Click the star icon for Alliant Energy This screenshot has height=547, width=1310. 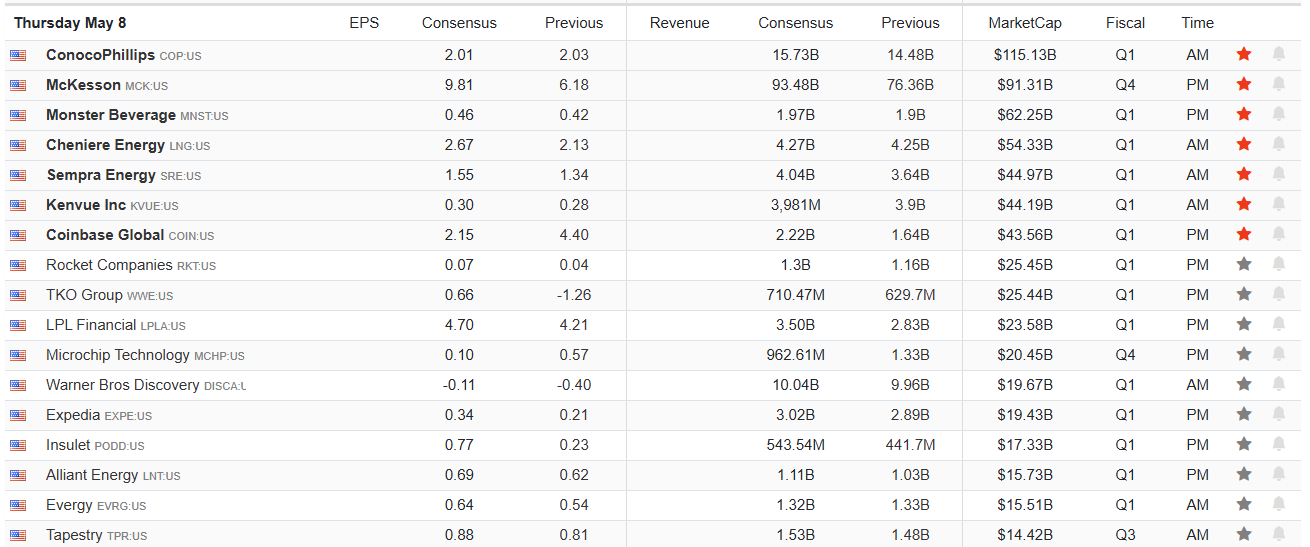[x=1244, y=475]
